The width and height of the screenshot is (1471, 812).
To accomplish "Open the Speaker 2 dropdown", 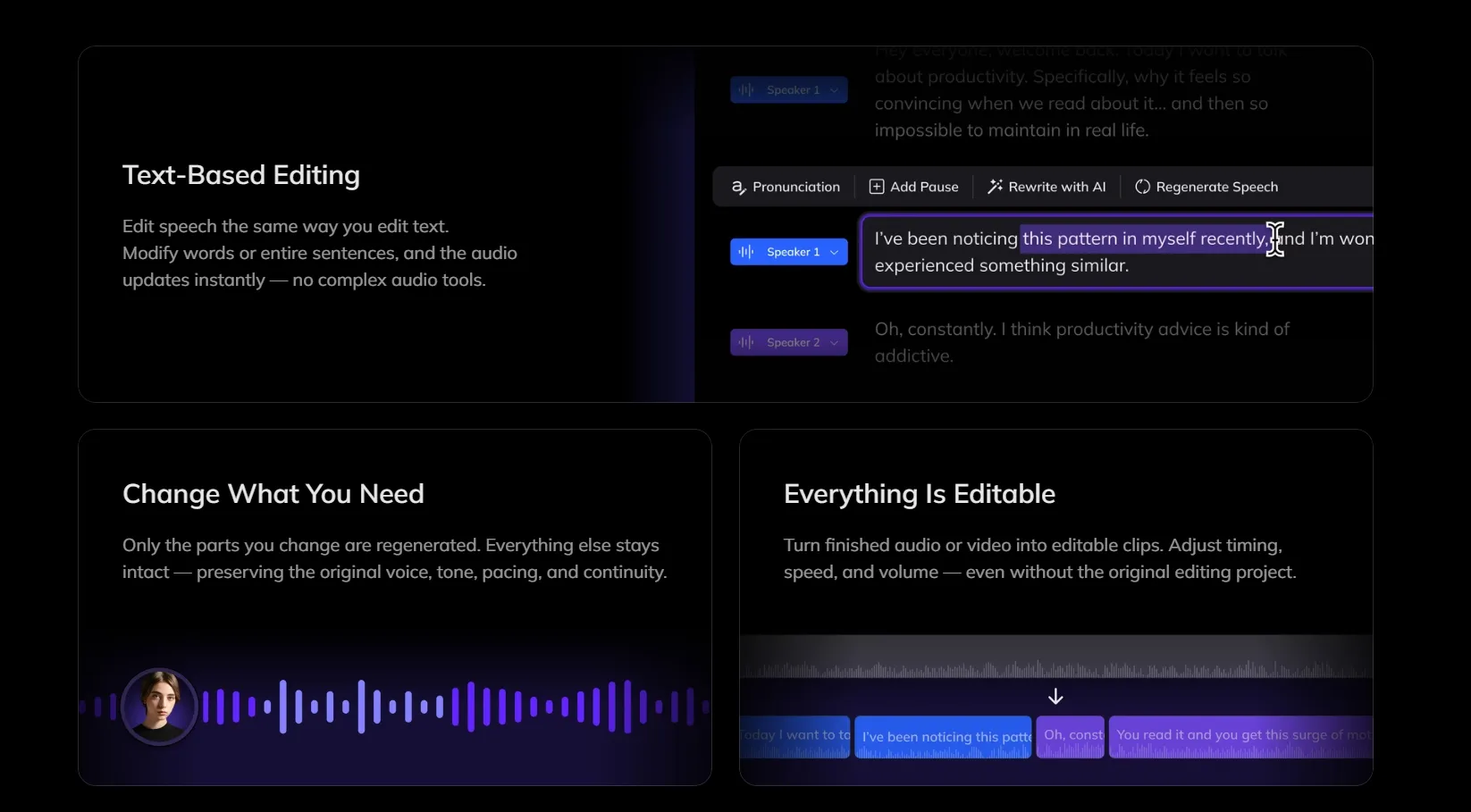I will 788,342.
